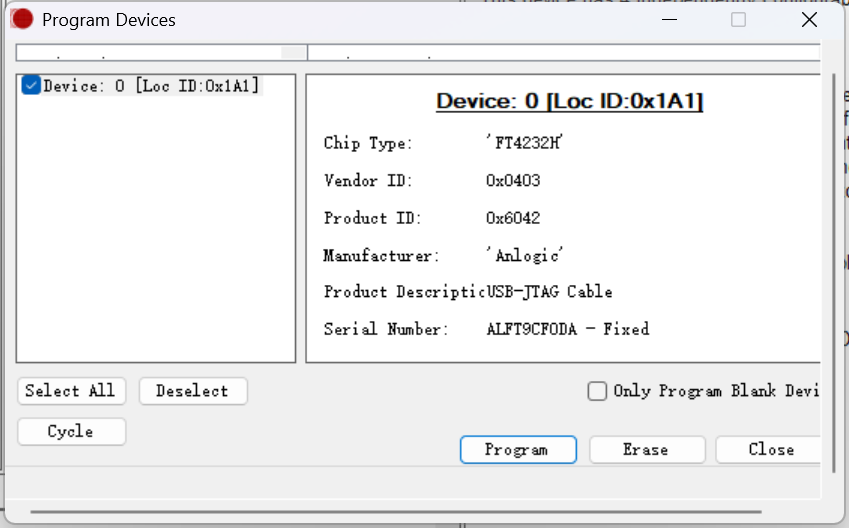Click the Deselect button
849x528 pixels.
point(193,391)
